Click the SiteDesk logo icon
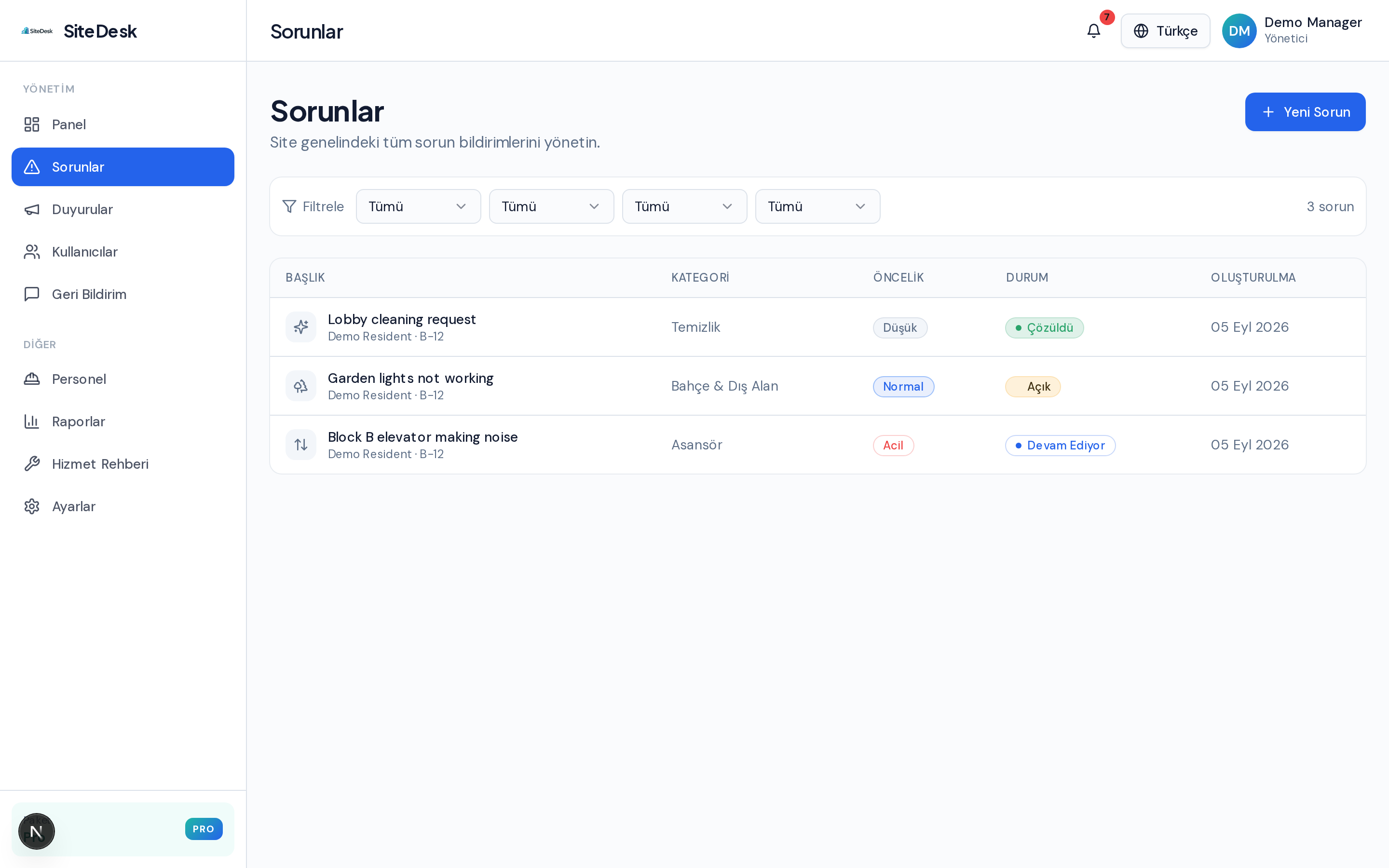 (x=37, y=31)
